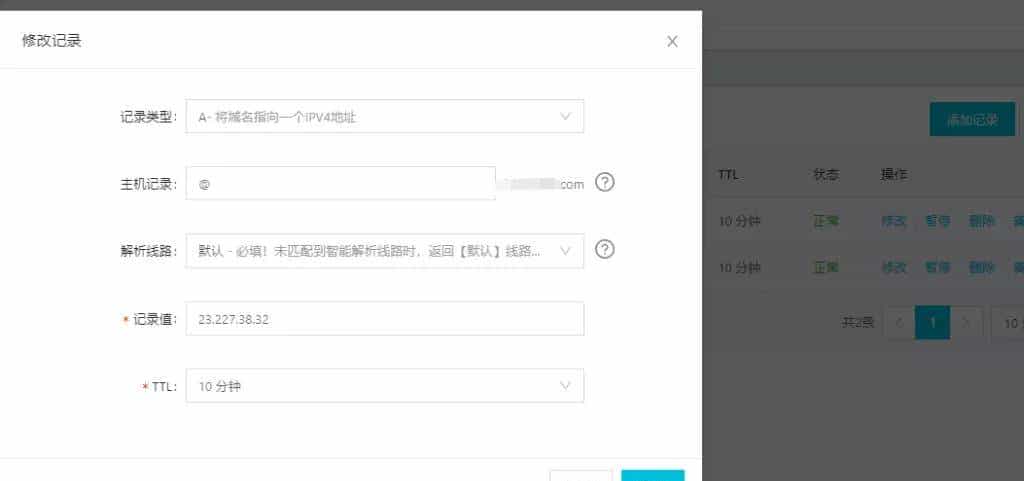The height and width of the screenshot is (481, 1024).
Task: Open the help icon next to 主机记录
Action: tap(605, 183)
